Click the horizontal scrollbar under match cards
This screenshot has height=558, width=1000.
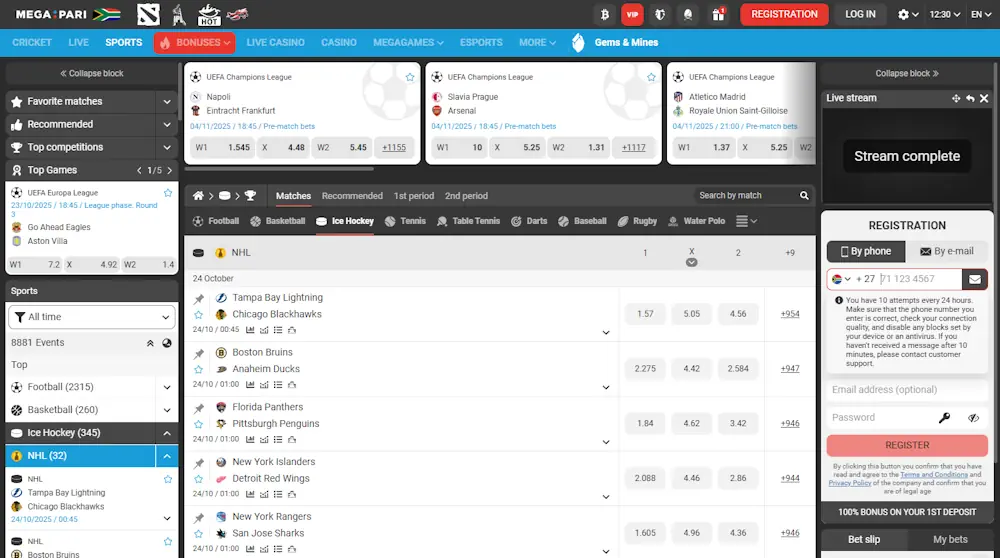(x=279, y=169)
